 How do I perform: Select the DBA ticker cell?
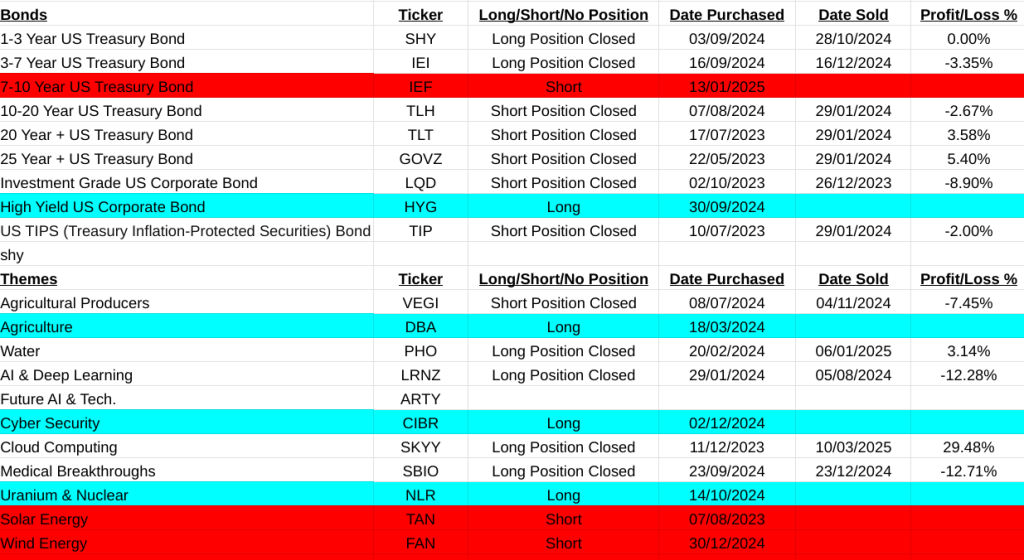[420, 327]
